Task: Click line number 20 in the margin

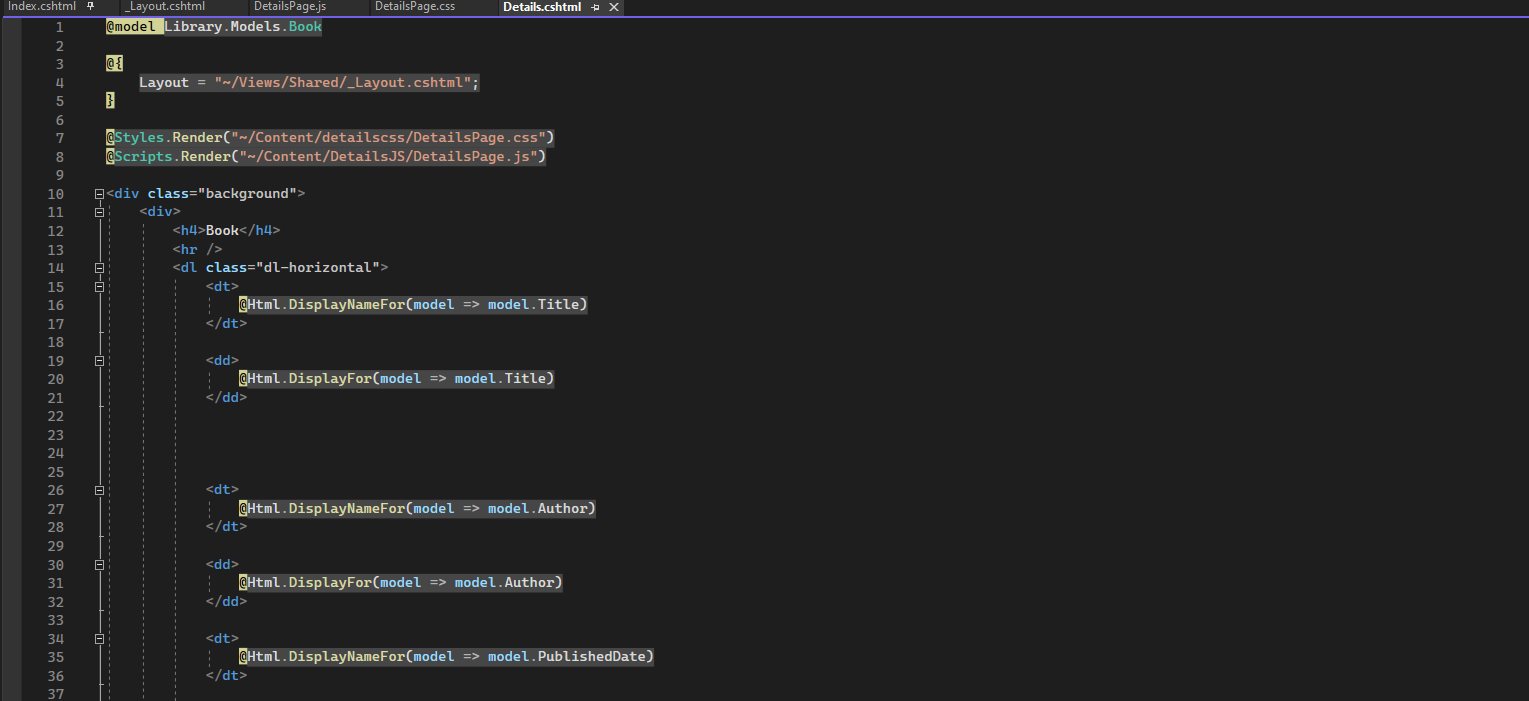Action: tap(55, 378)
